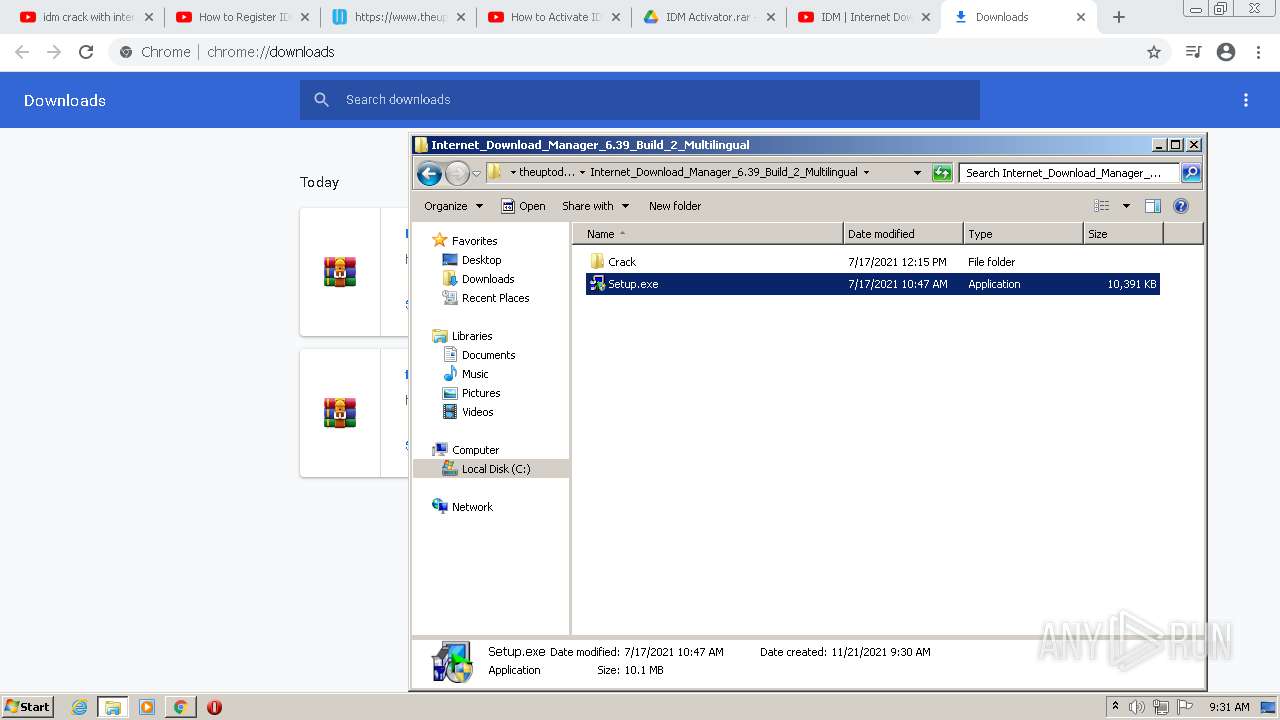Viewport: 1280px width, 720px height.
Task: Sort by Size column header
Action: [x=1123, y=234]
